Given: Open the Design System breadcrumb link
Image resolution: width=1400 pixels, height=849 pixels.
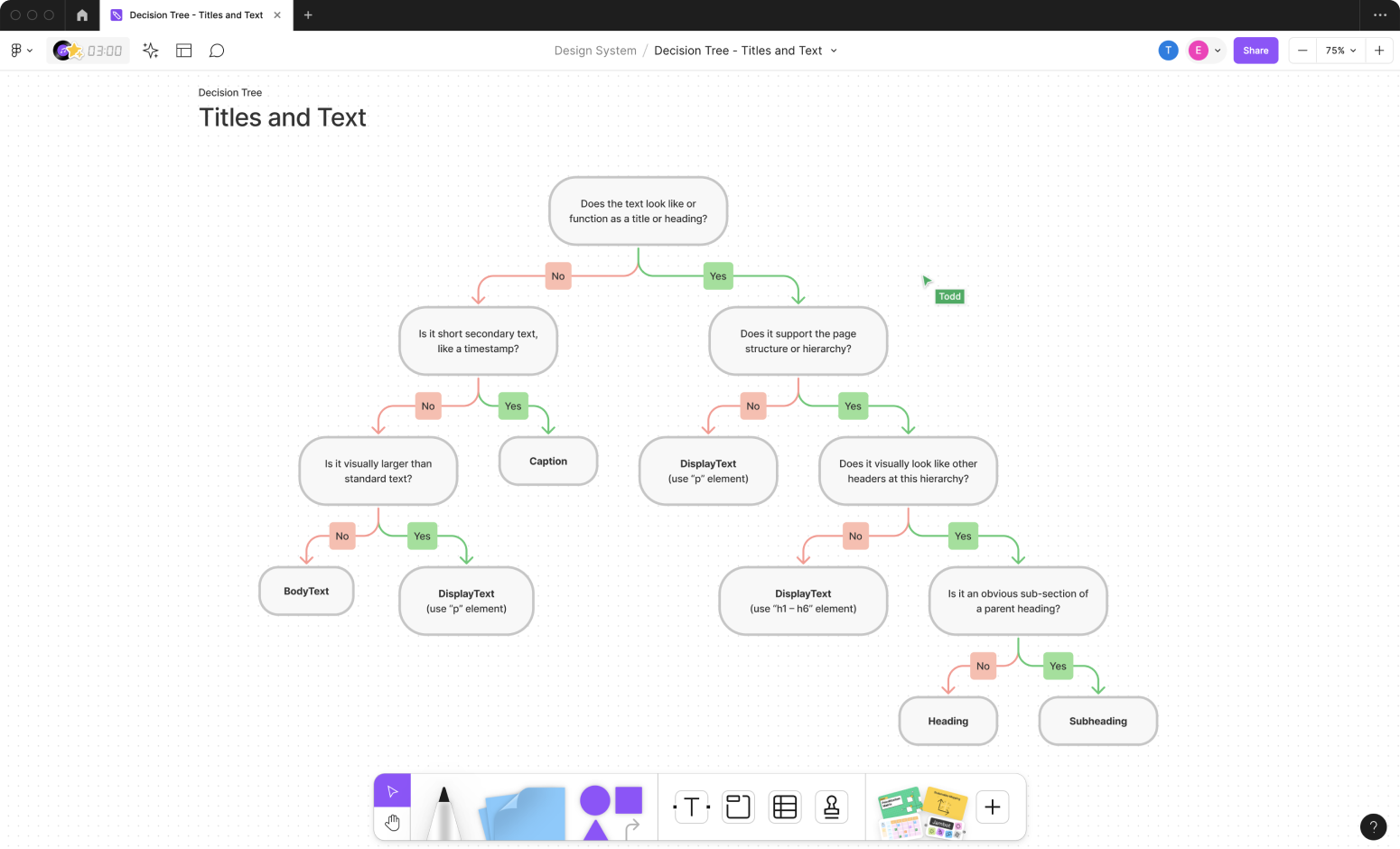Looking at the screenshot, I should (x=595, y=51).
